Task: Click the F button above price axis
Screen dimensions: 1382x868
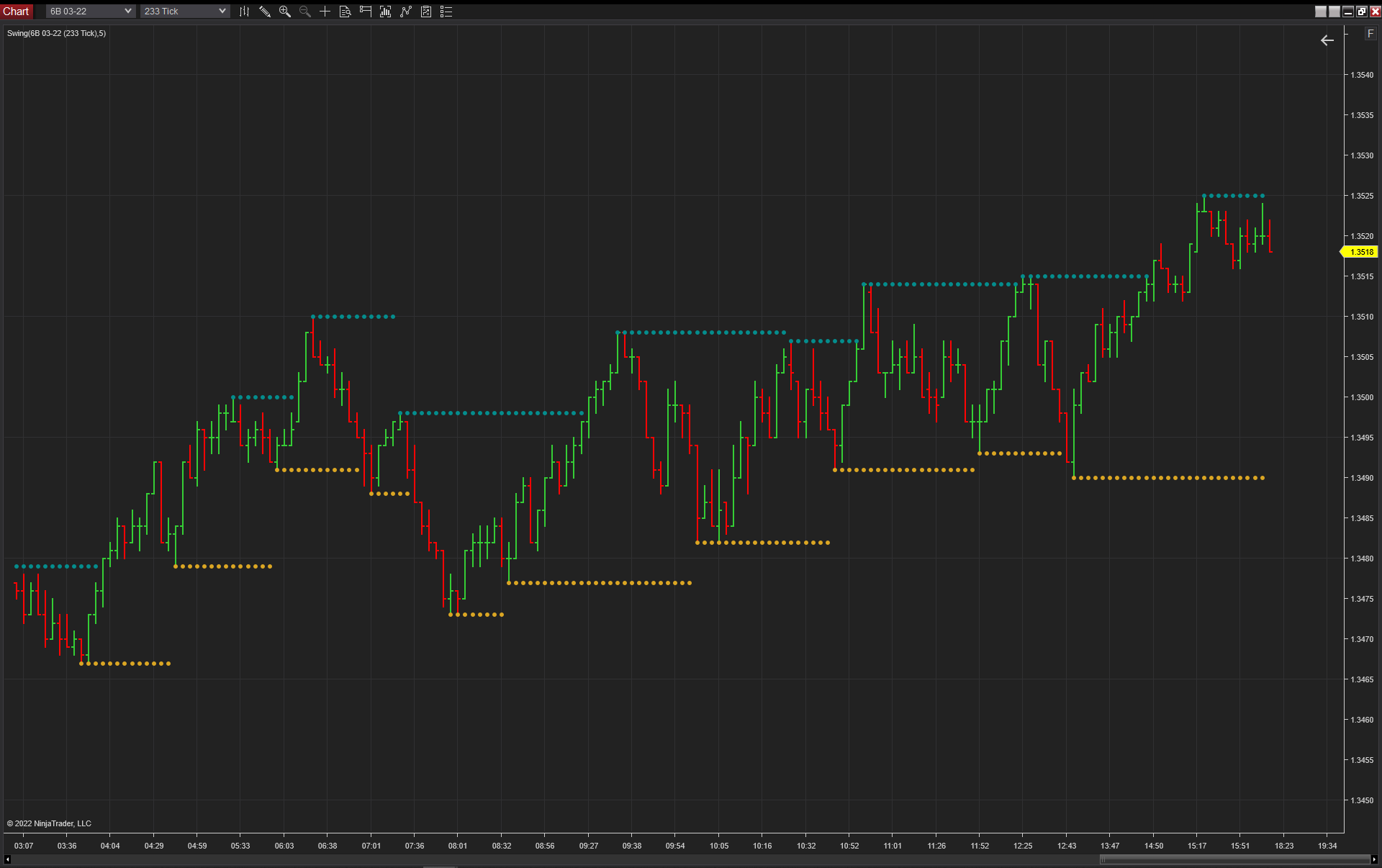Action: (1370, 34)
